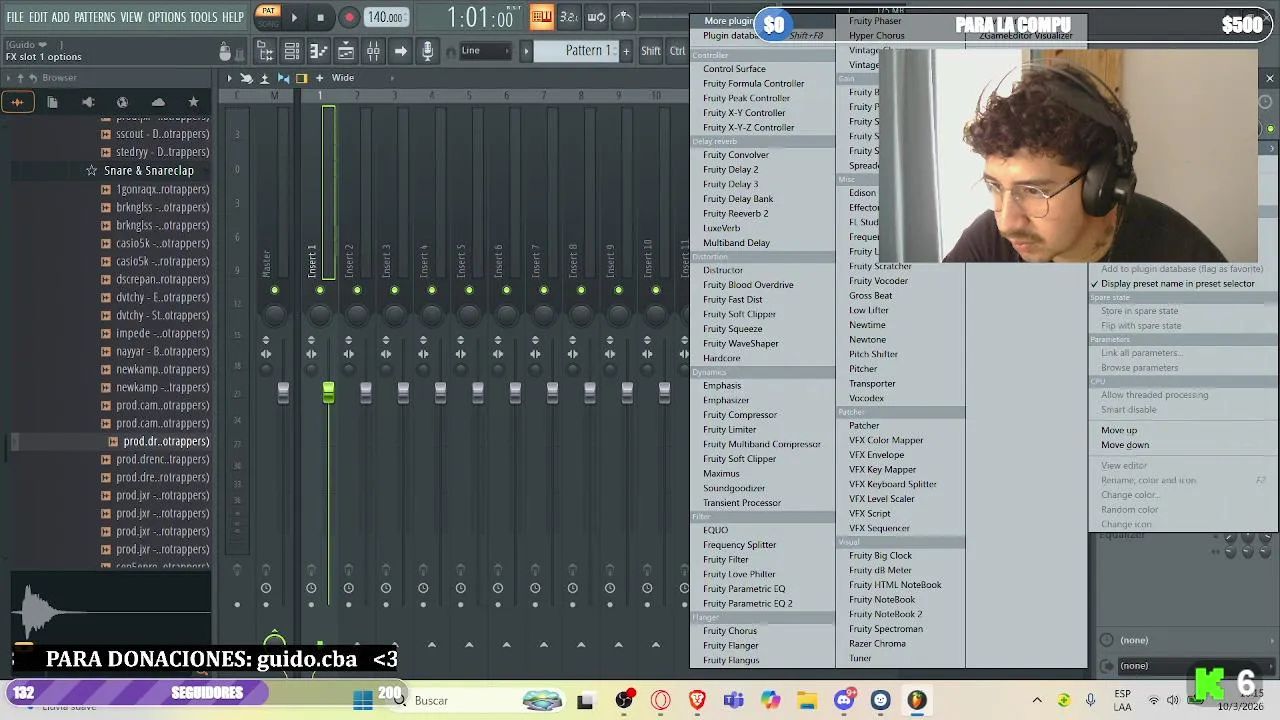Click the red record button
This screenshot has width=1280, height=720.
(x=348, y=17)
